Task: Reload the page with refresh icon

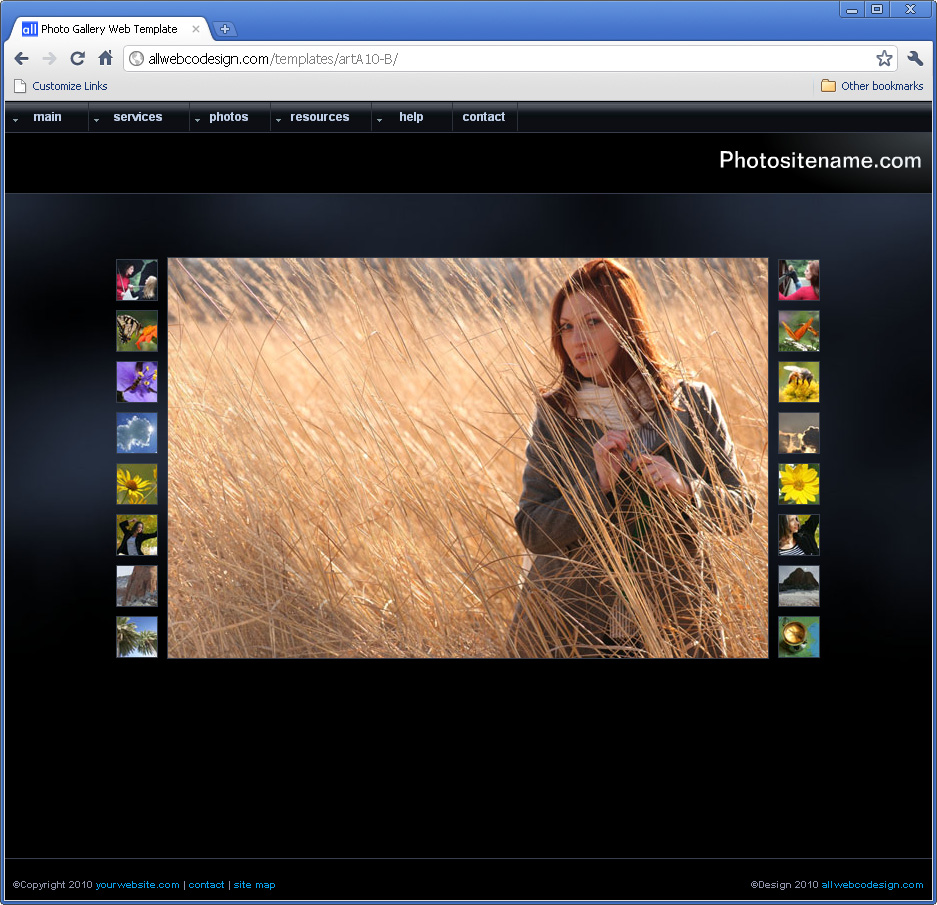Action: 77,59
